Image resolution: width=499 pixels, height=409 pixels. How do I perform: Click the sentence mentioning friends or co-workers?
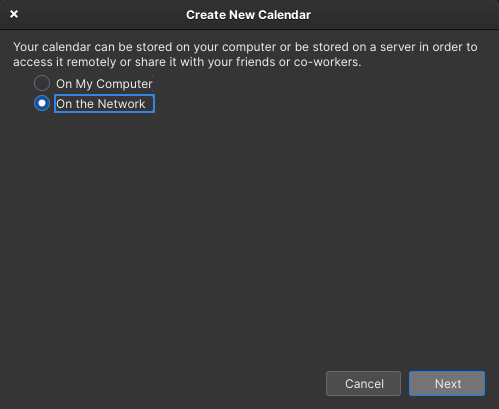pos(245,54)
